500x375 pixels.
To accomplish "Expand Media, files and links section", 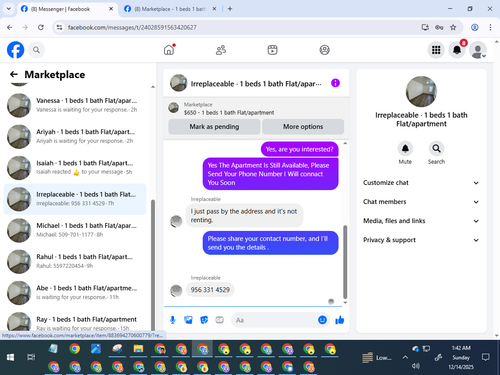I will click(x=421, y=221).
